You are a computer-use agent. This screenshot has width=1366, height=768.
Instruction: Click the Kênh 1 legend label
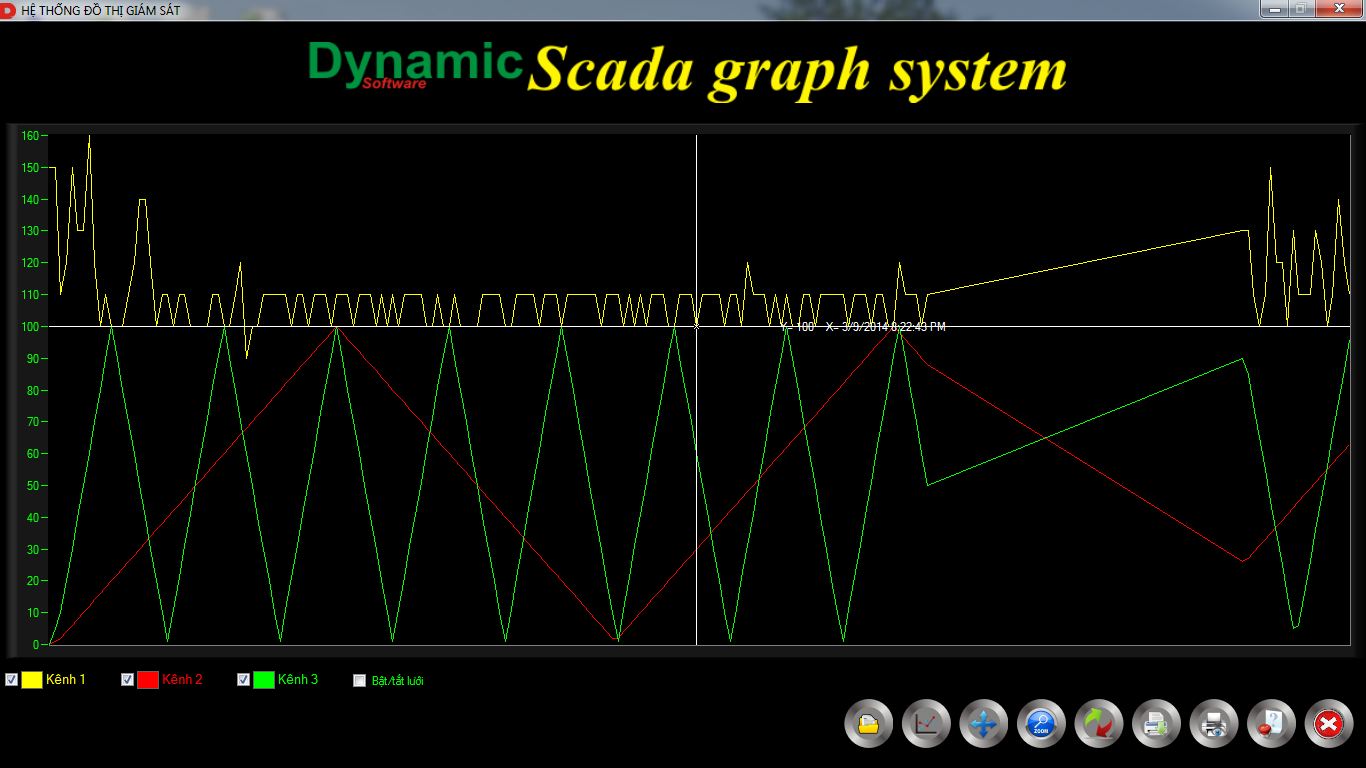(66, 680)
